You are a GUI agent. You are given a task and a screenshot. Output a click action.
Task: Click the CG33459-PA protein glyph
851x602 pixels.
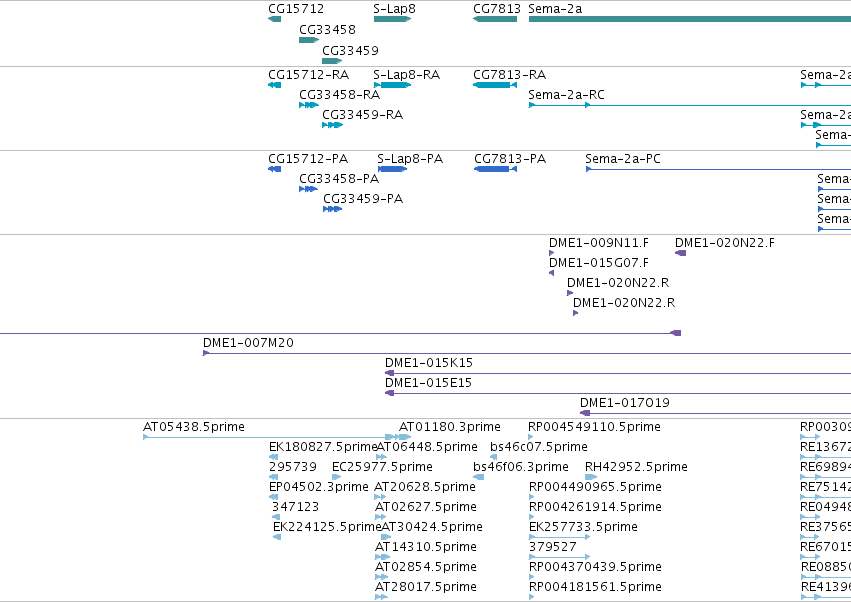[x=333, y=209]
